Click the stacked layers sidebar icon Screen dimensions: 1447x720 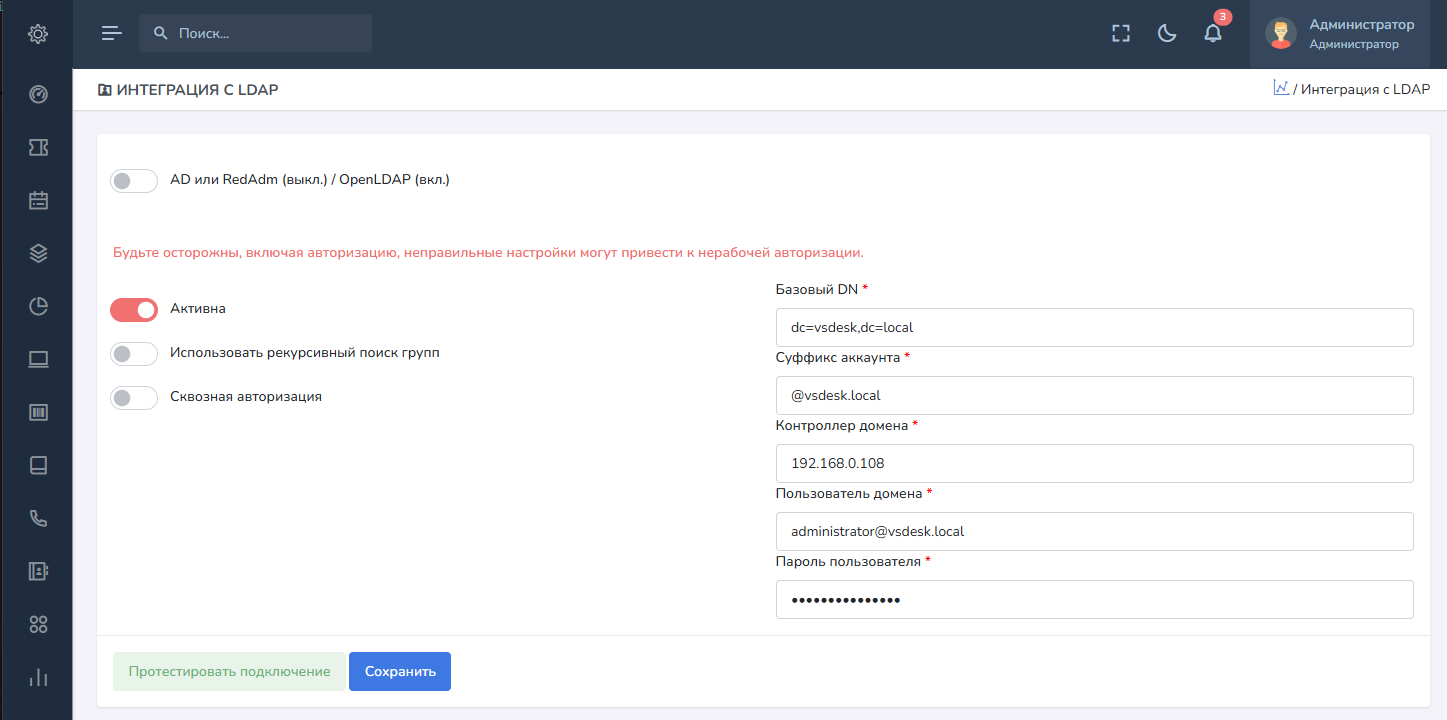coord(38,253)
